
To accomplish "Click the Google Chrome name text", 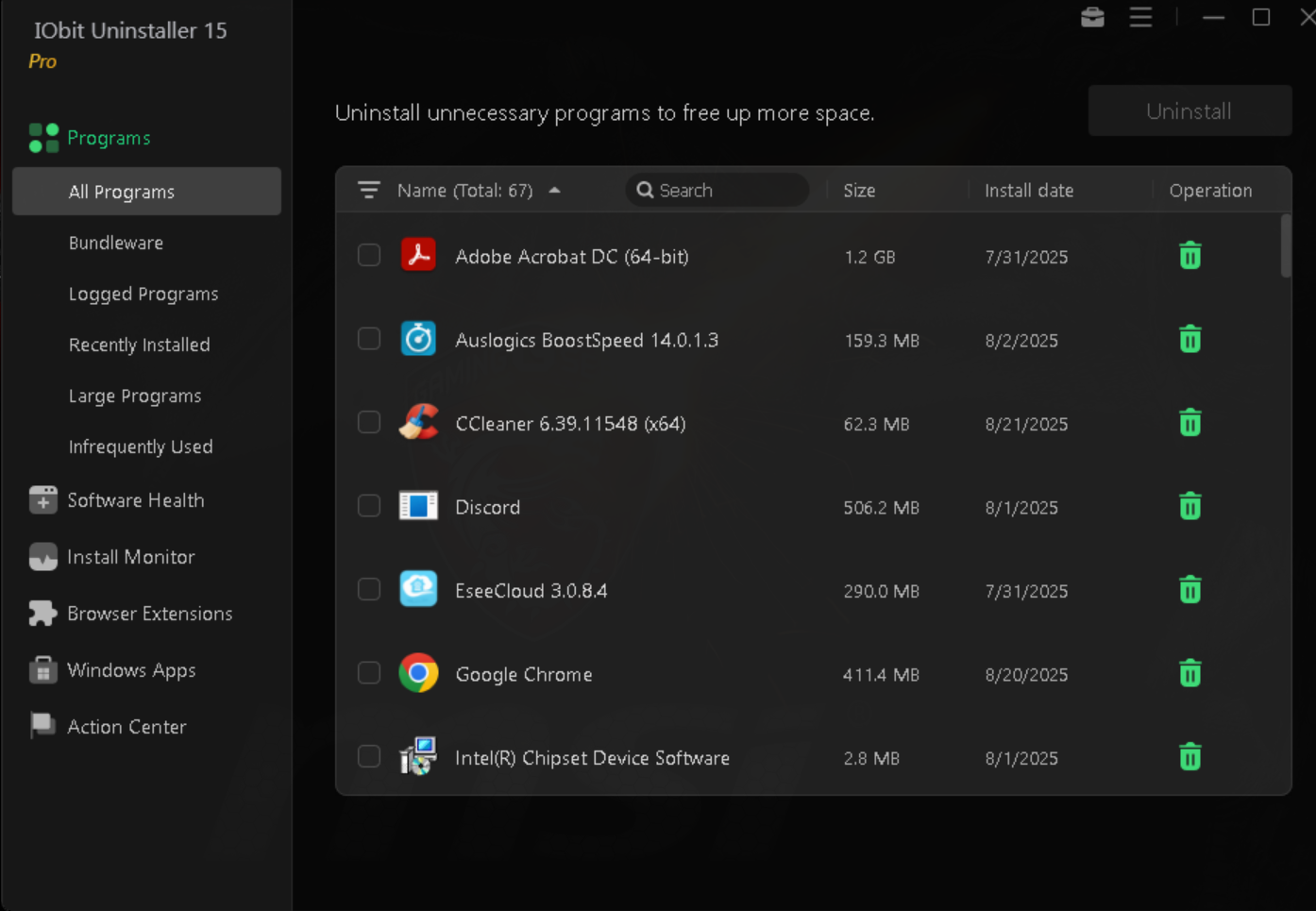I will point(524,675).
